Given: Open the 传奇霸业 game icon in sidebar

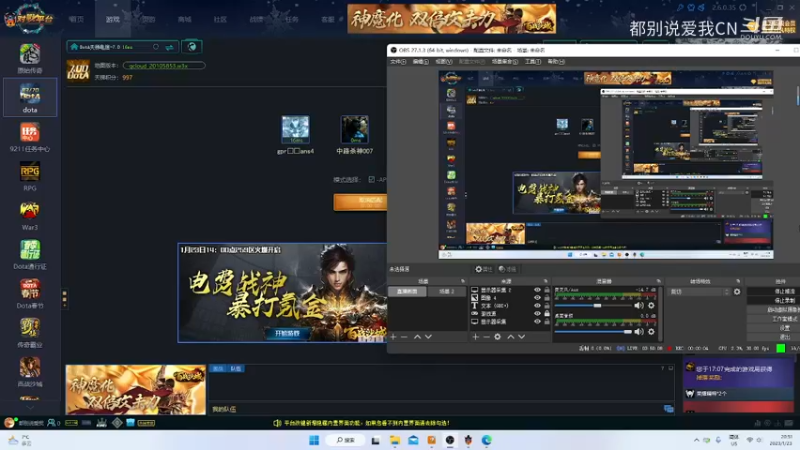Looking at the screenshot, I should (30, 328).
